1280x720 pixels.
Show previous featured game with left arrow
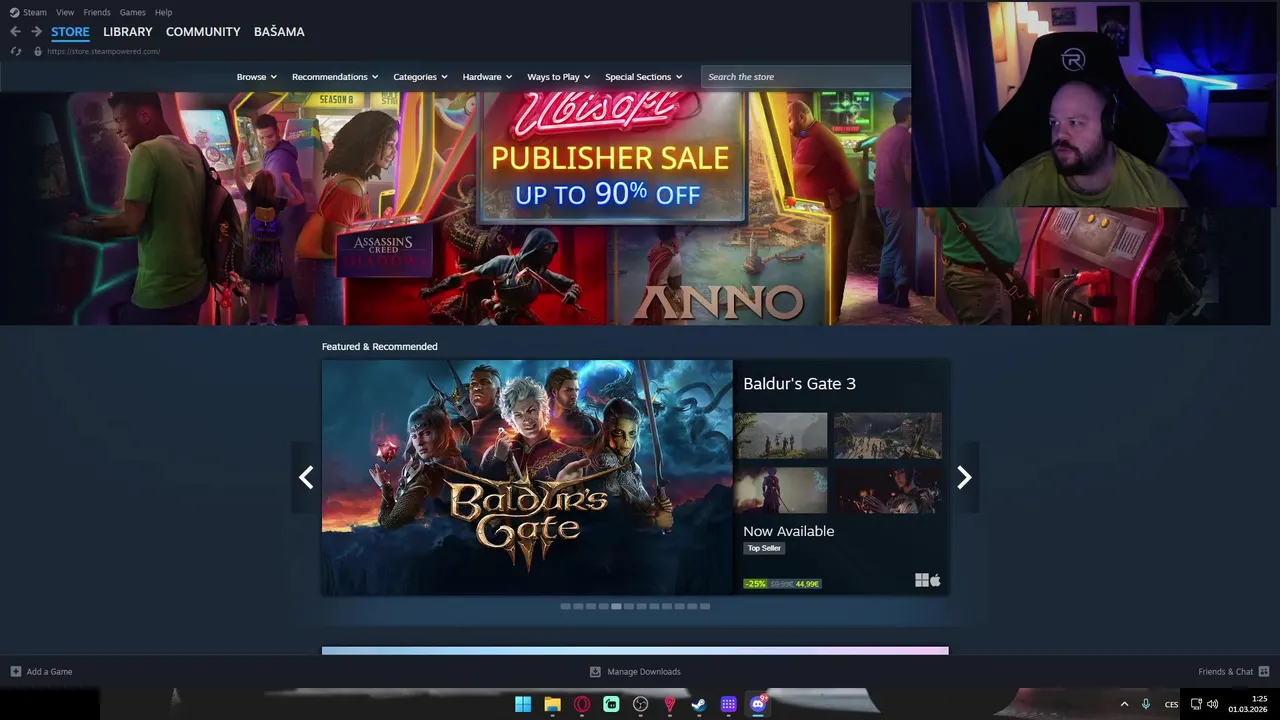pyautogui.click(x=306, y=478)
